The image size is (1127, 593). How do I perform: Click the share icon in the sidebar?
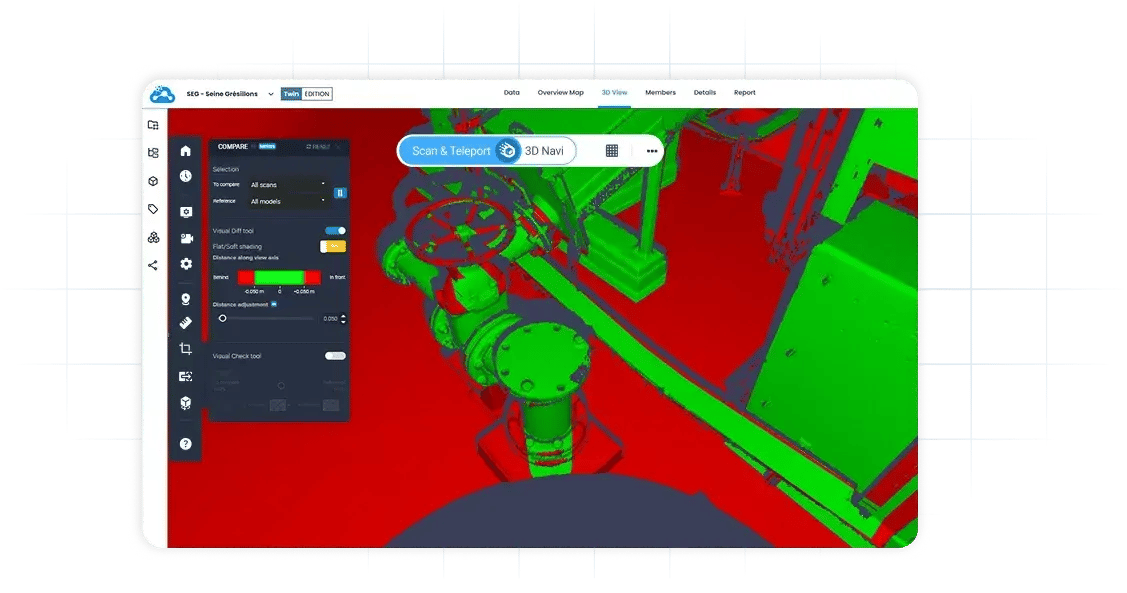click(153, 265)
